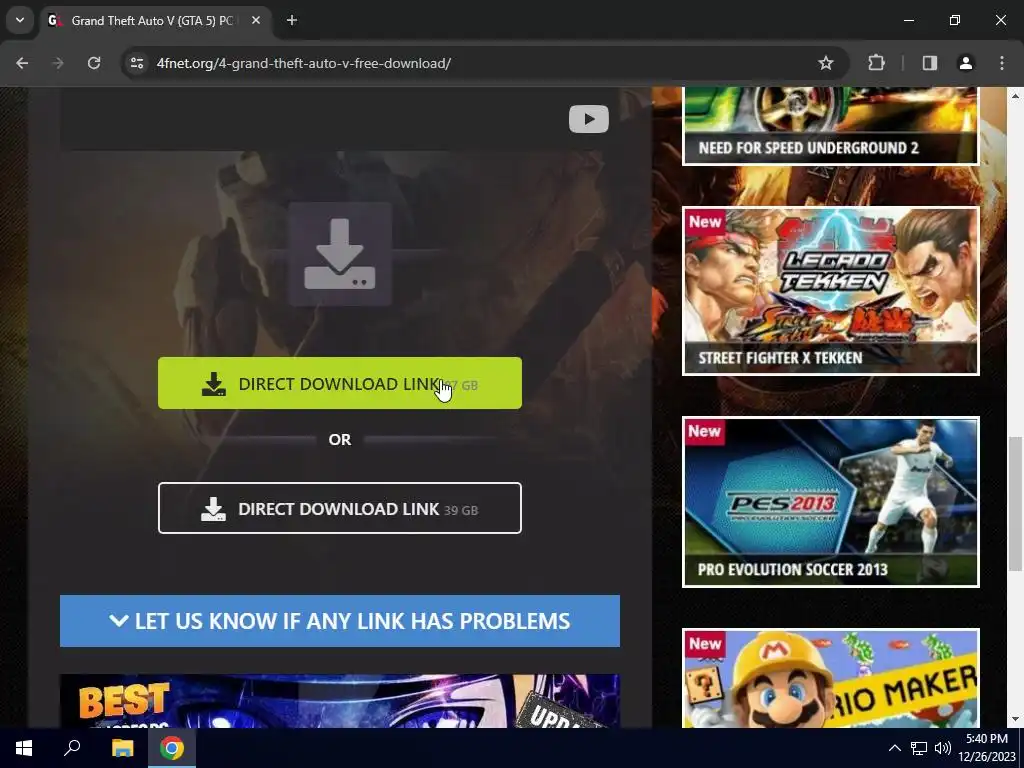Open Chrome three-dot menu
Viewport: 1024px width, 768px height.
click(x=1002, y=63)
